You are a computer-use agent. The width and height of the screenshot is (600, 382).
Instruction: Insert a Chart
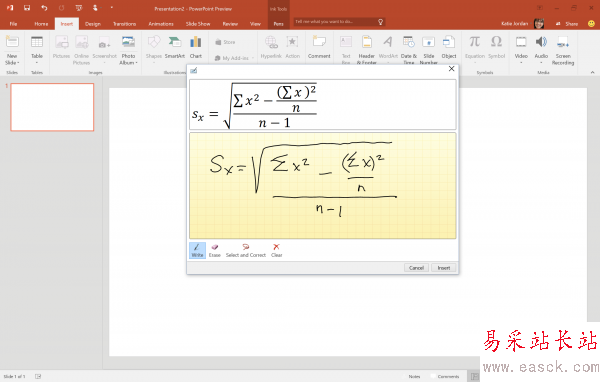point(196,48)
